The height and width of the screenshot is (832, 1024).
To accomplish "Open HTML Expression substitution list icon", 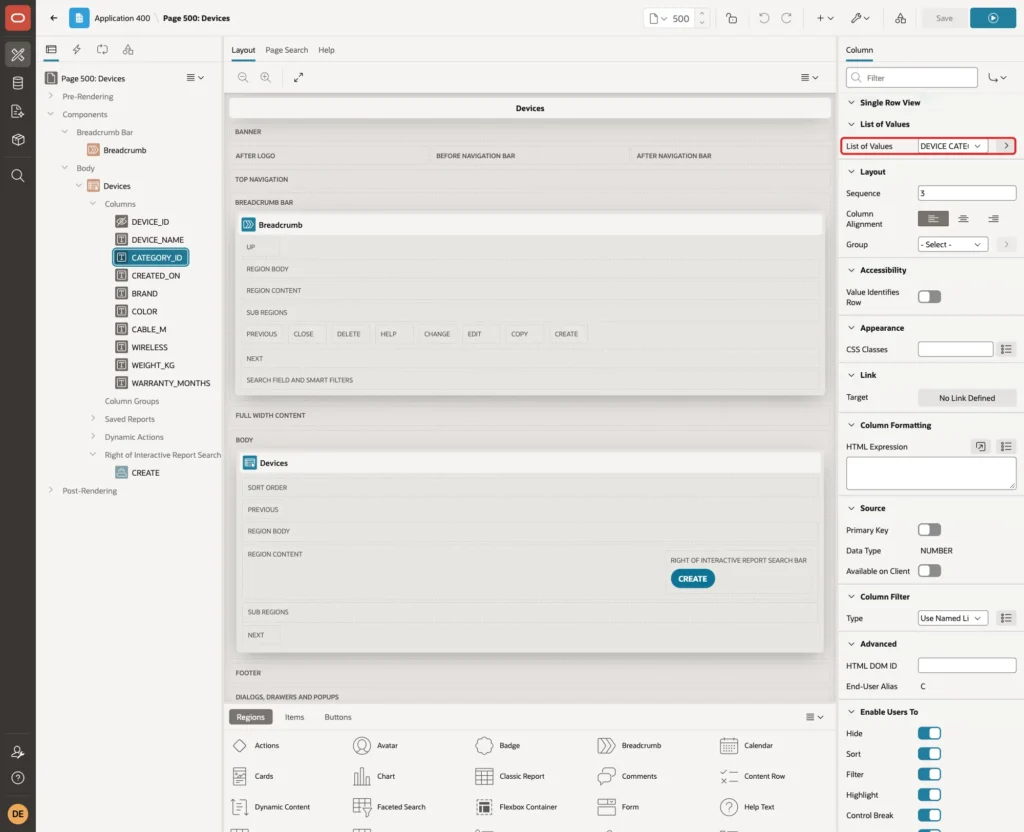I will 1006,447.
